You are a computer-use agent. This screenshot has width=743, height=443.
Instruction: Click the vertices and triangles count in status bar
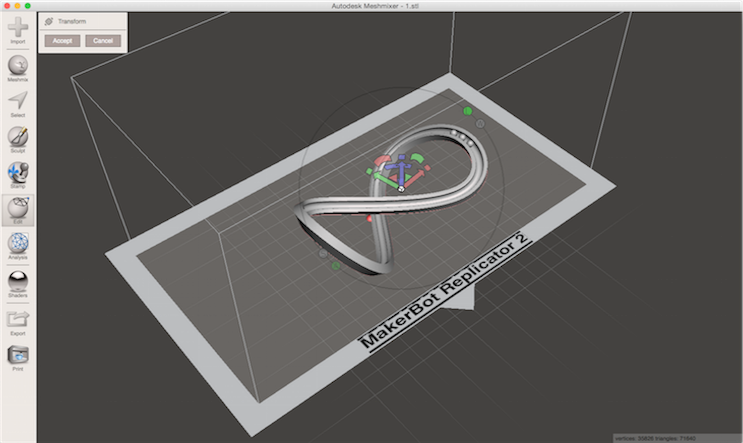pos(655,438)
